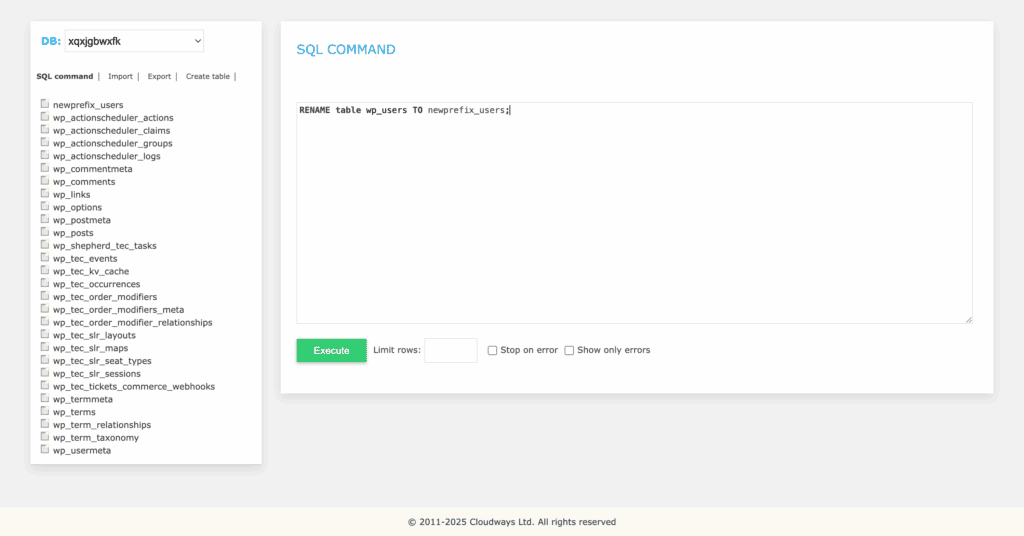
Task: Open the wp_tec_slr_seat_types table
Action: [102, 361]
